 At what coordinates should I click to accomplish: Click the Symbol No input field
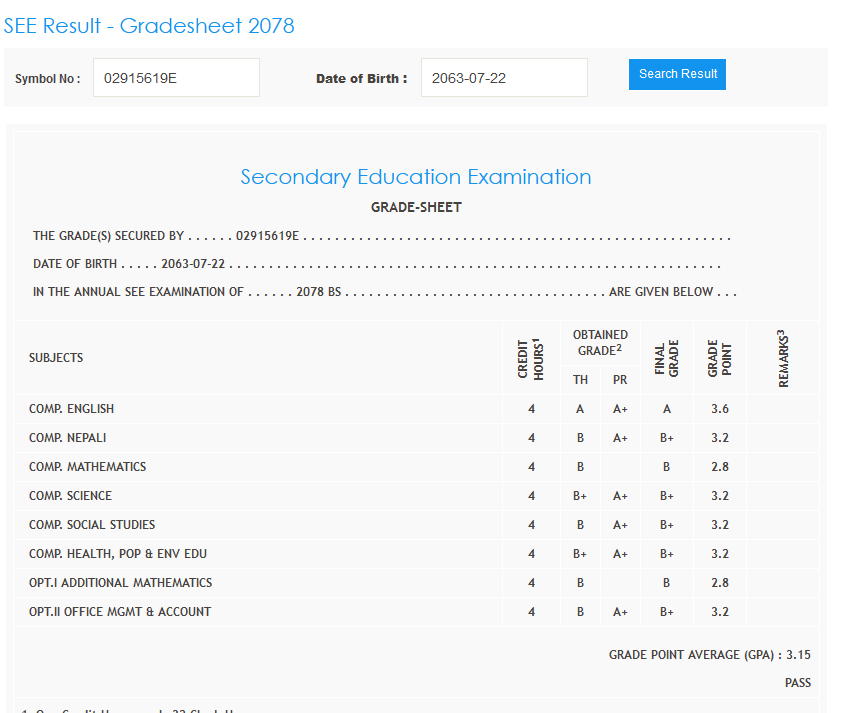pos(176,78)
